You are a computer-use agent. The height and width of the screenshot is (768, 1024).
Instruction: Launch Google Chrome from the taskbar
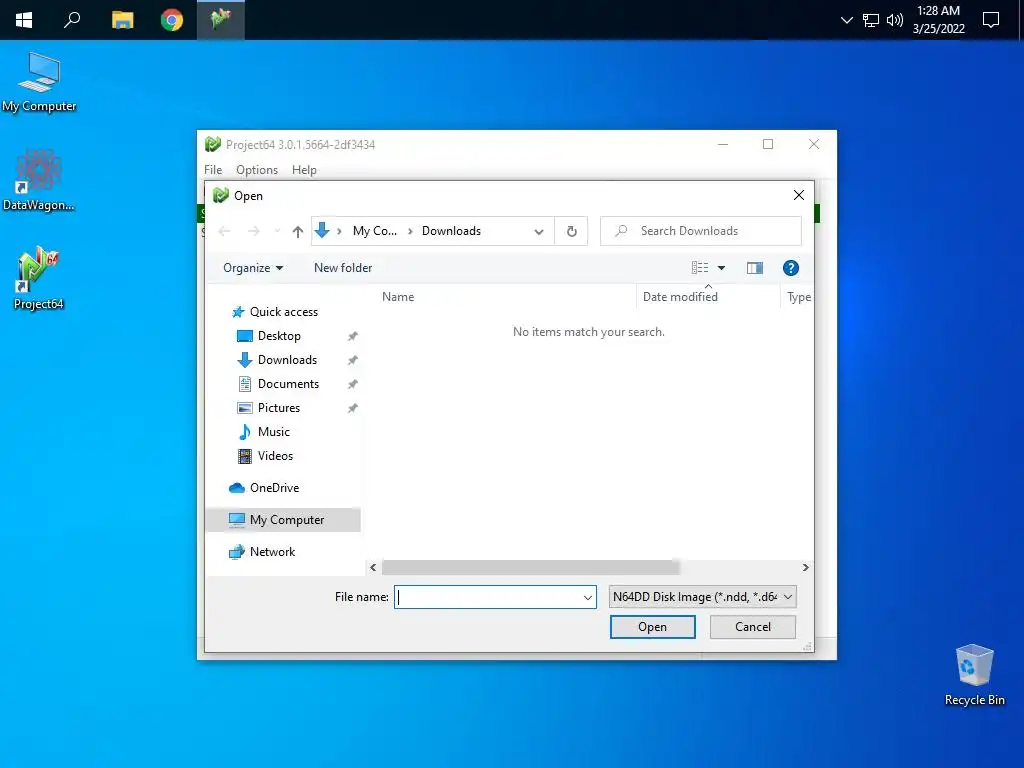172,20
